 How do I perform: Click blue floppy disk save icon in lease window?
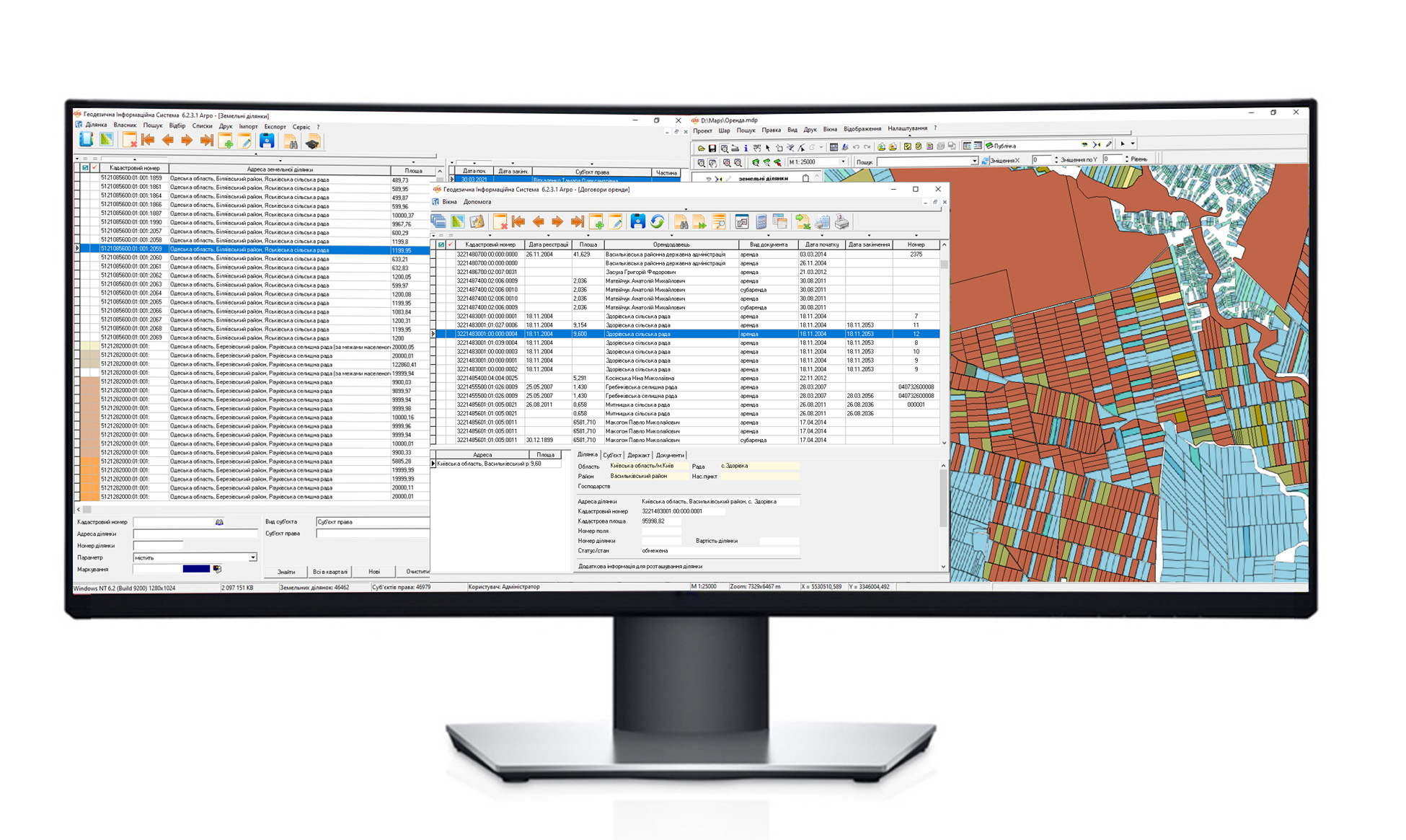click(x=637, y=221)
